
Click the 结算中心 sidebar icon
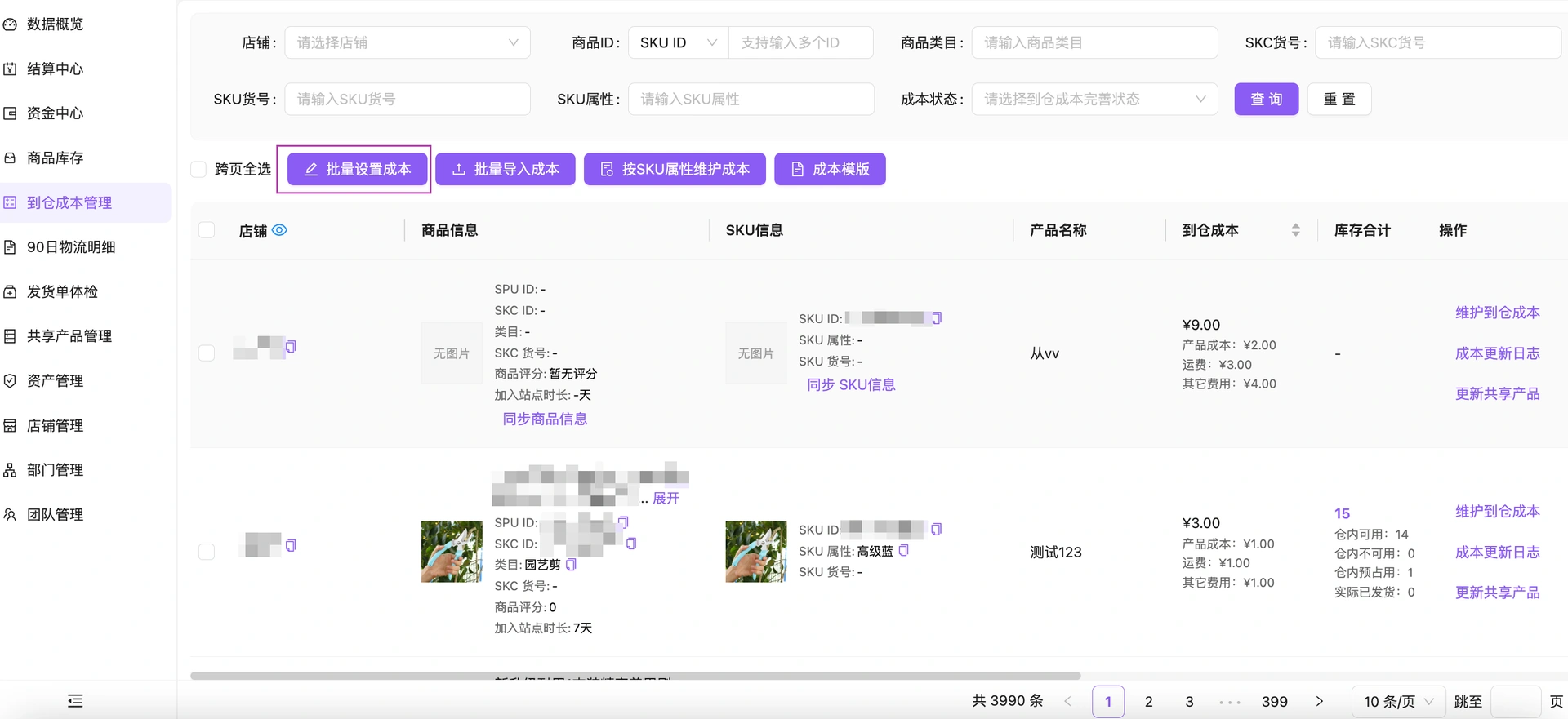(10, 69)
